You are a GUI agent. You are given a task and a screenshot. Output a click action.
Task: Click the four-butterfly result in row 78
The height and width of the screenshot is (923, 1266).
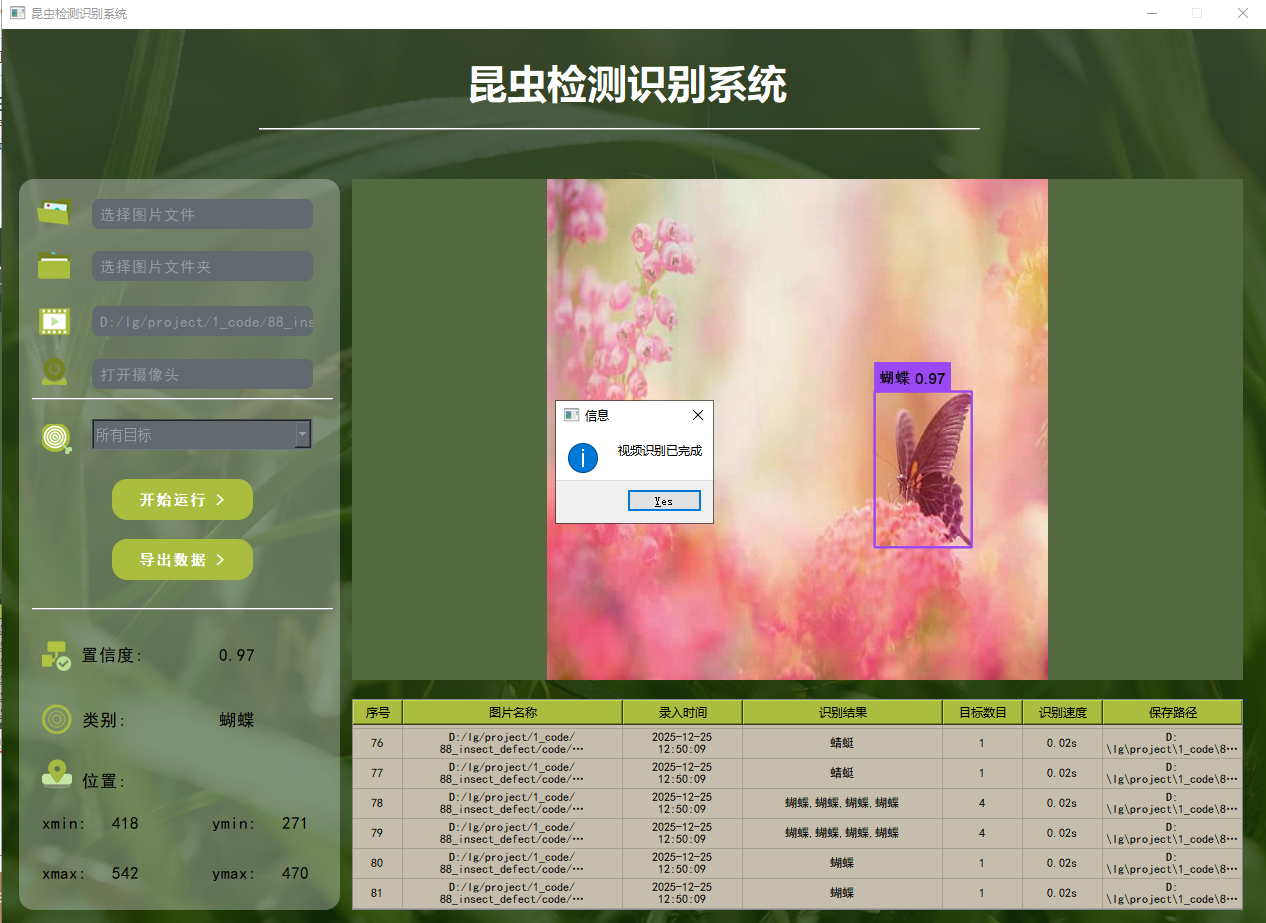click(842, 803)
